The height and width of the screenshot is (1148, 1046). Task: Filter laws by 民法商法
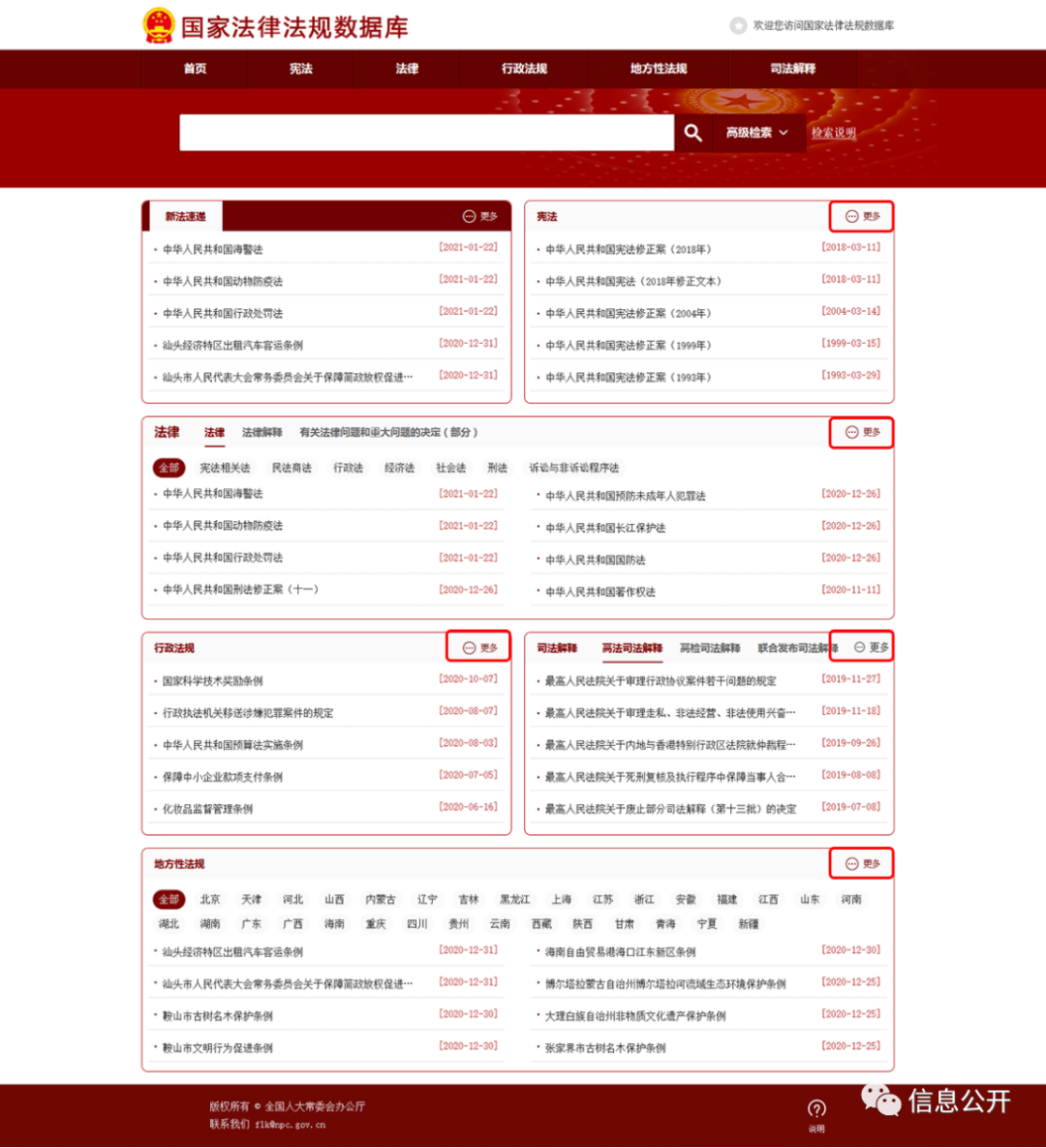point(292,468)
